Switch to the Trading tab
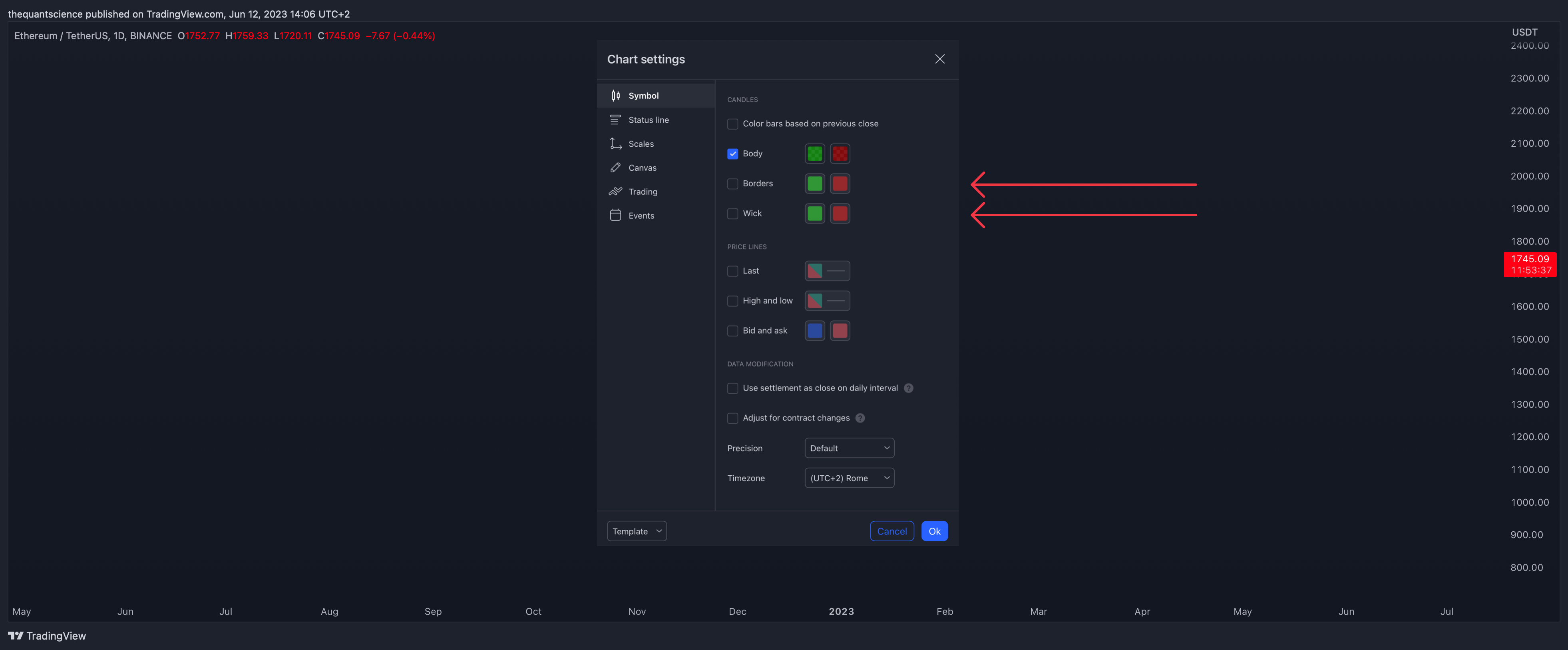The width and height of the screenshot is (1568, 650). (x=656, y=191)
